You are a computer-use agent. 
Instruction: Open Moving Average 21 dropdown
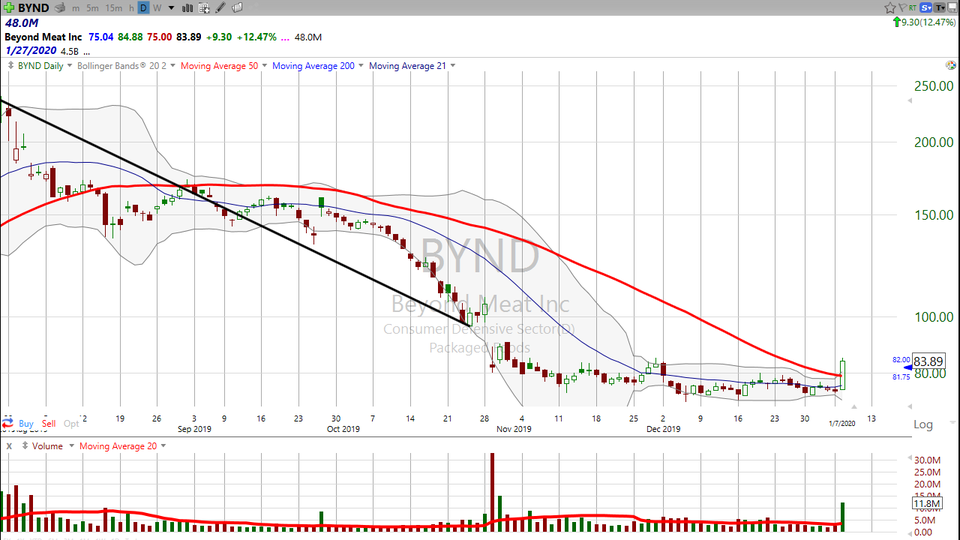click(x=452, y=66)
